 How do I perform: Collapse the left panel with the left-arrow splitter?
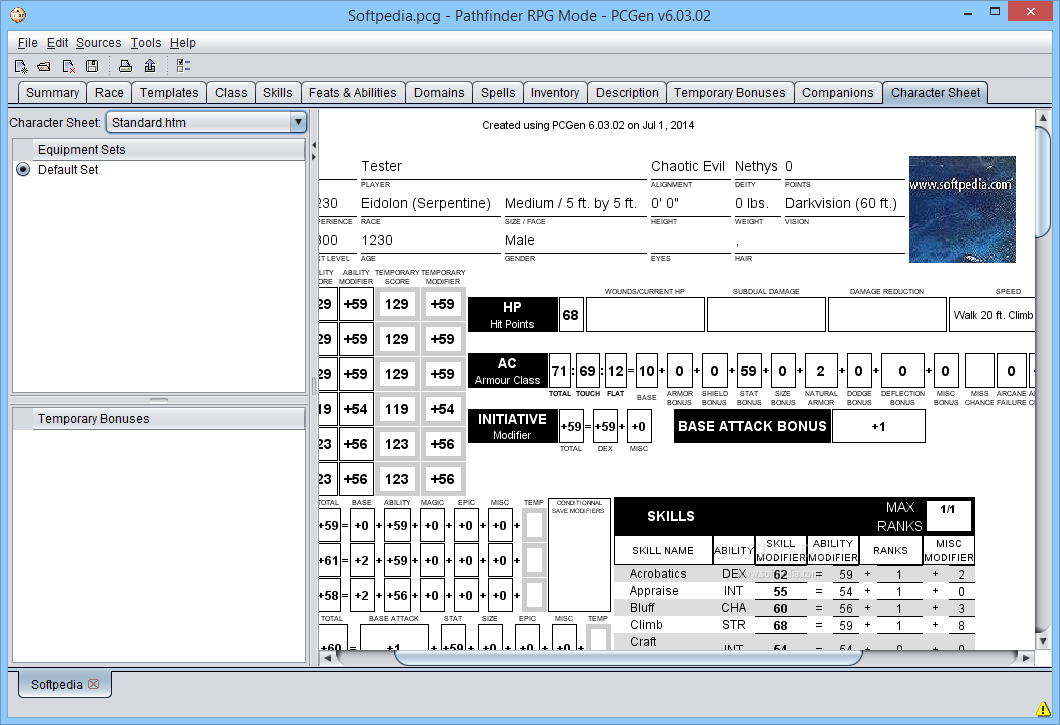(314, 145)
